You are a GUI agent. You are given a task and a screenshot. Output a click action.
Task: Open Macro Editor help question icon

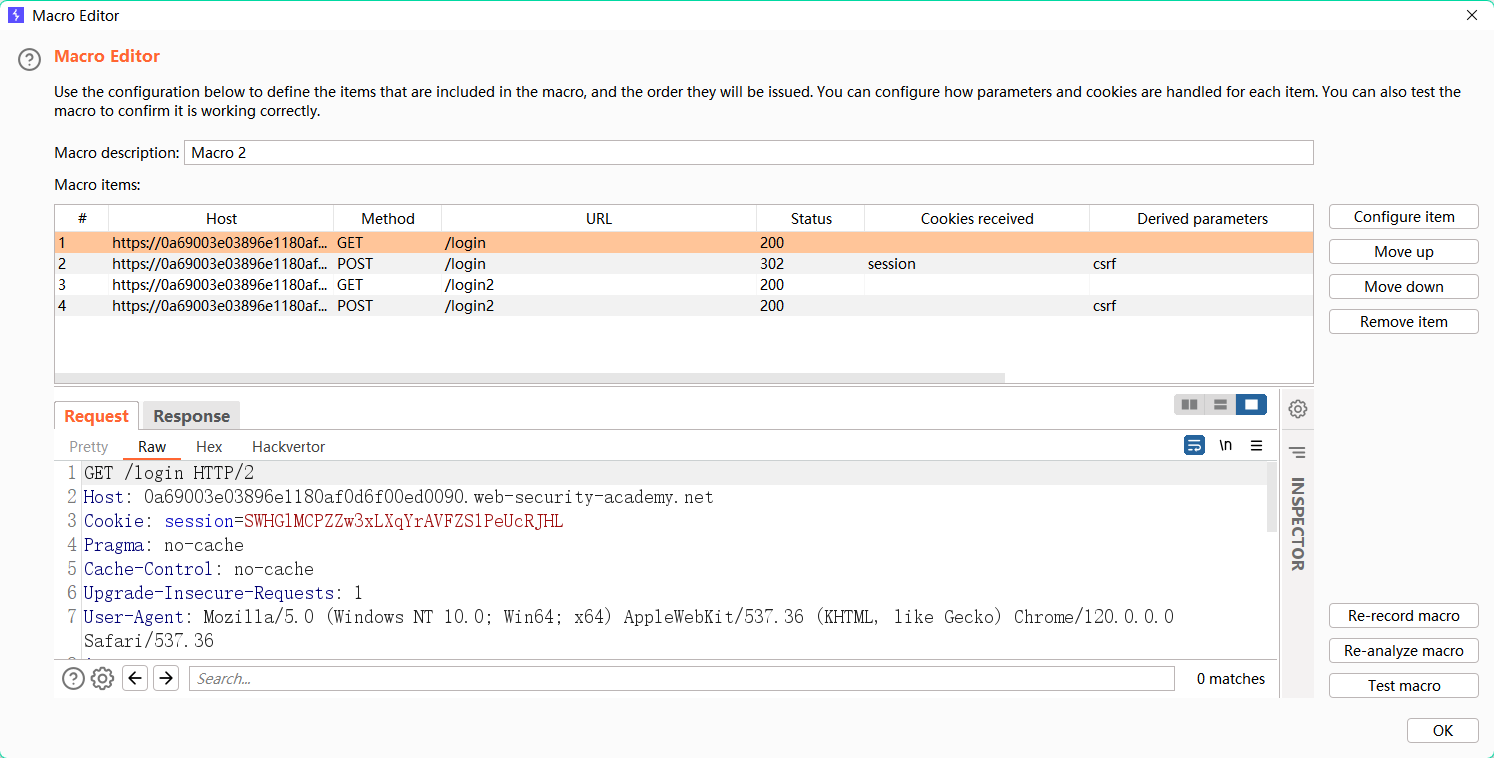pyautogui.click(x=30, y=60)
